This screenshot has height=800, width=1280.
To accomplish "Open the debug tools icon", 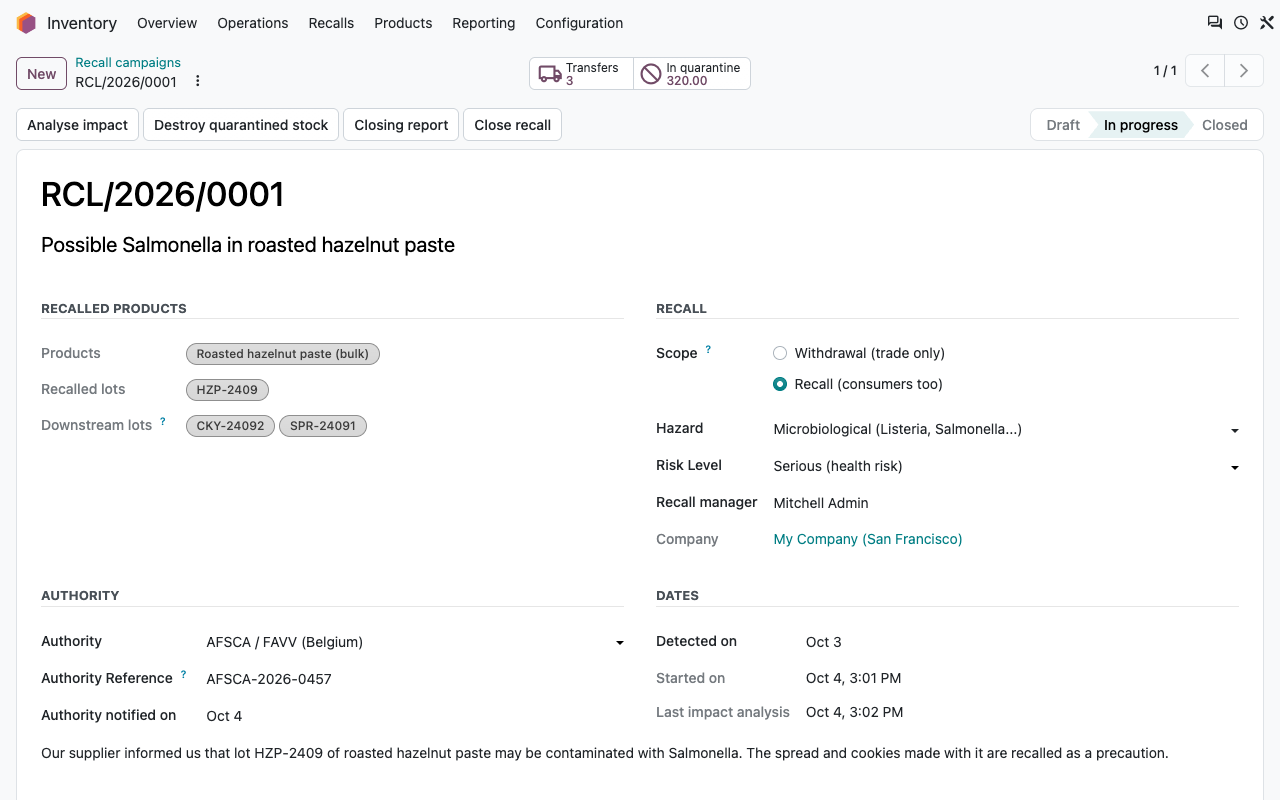I will coord(1266,23).
